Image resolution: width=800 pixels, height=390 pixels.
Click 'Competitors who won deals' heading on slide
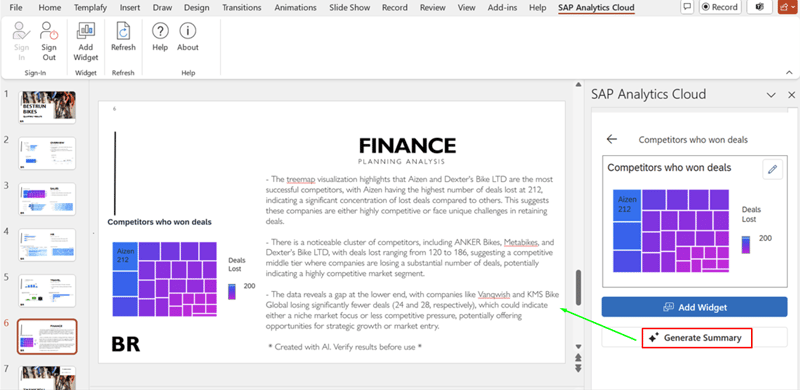(x=159, y=222)
